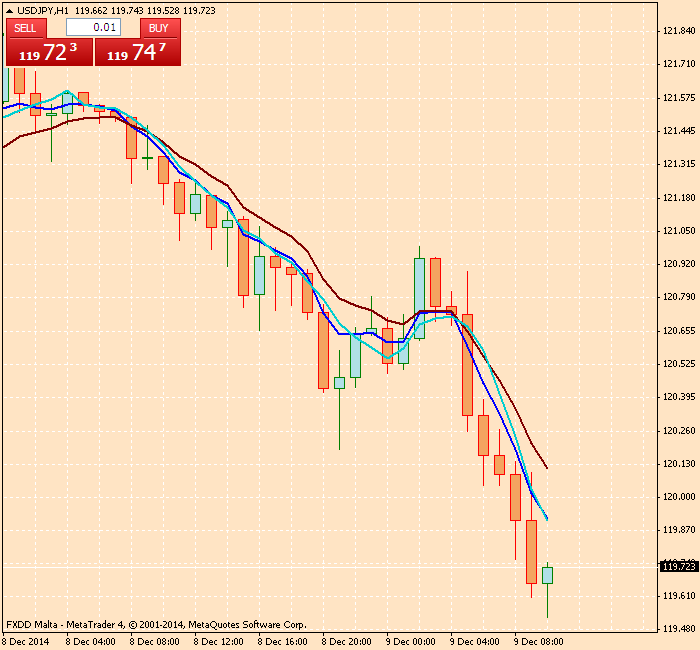Viewport: 700px width, 650px height.
Task: Click the tall green candle near 9 Dec 00:00
Action: pyautogui.click(x=419, y=298)
